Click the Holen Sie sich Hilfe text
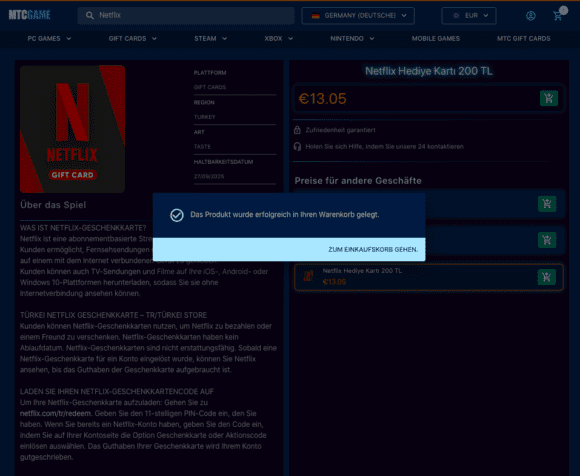The image size is (580, 476). pos(384,146)
